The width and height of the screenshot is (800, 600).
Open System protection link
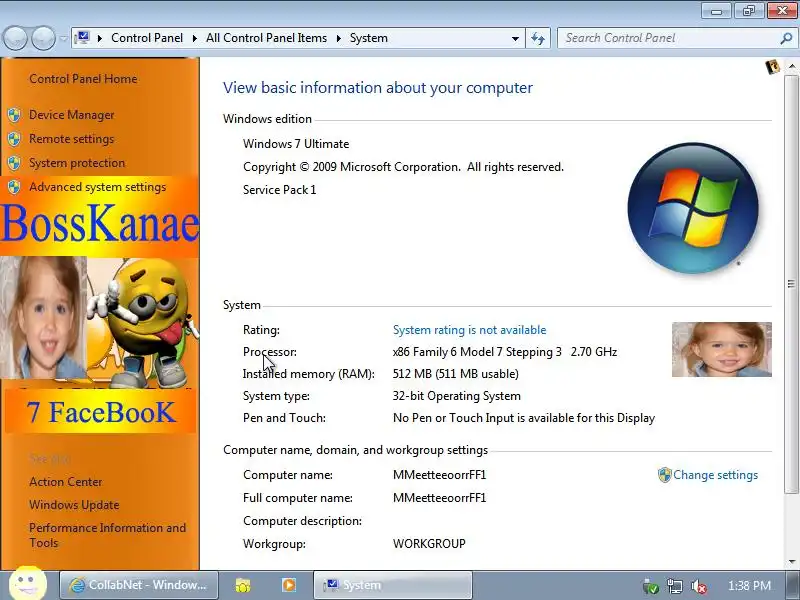[77, 163]
